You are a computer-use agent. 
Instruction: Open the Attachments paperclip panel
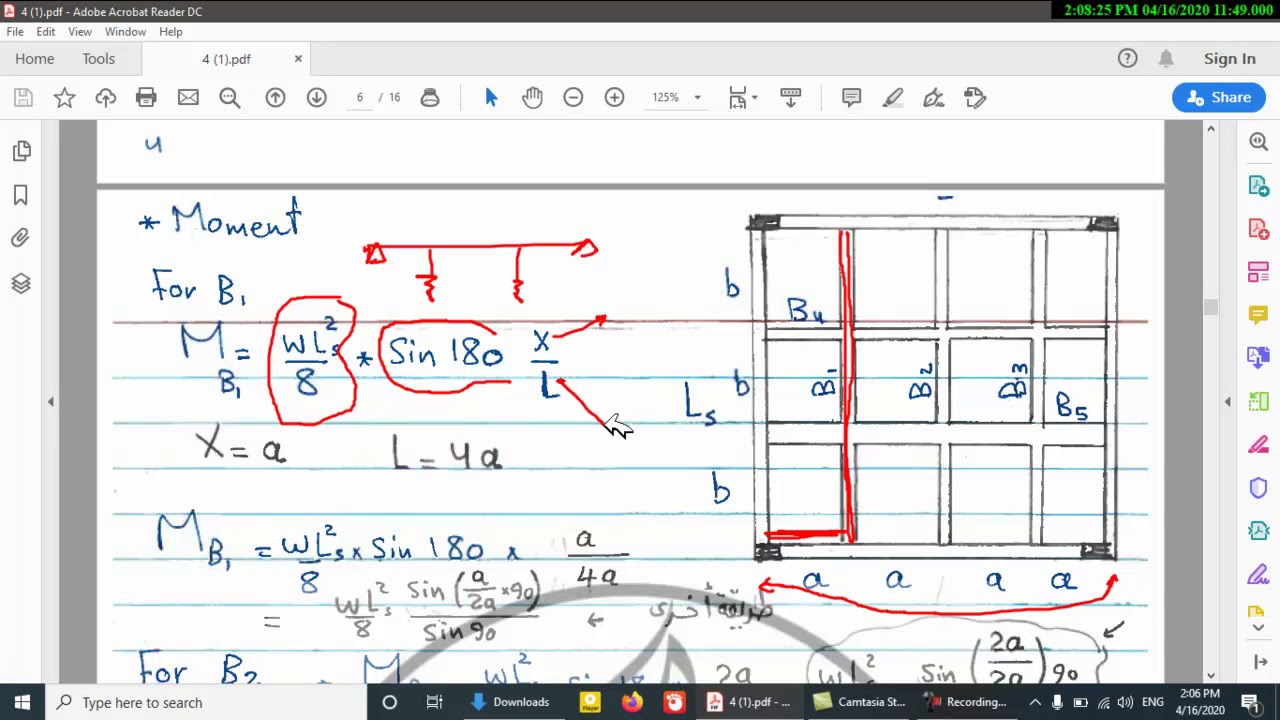coord(21,238)
